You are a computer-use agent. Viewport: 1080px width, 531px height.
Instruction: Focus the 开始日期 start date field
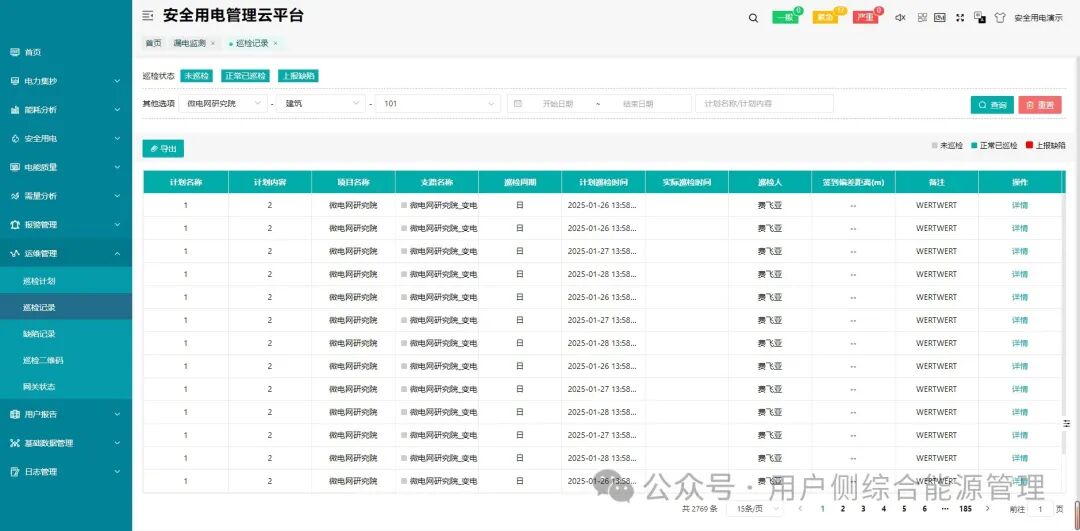click(x=557, y=104)
